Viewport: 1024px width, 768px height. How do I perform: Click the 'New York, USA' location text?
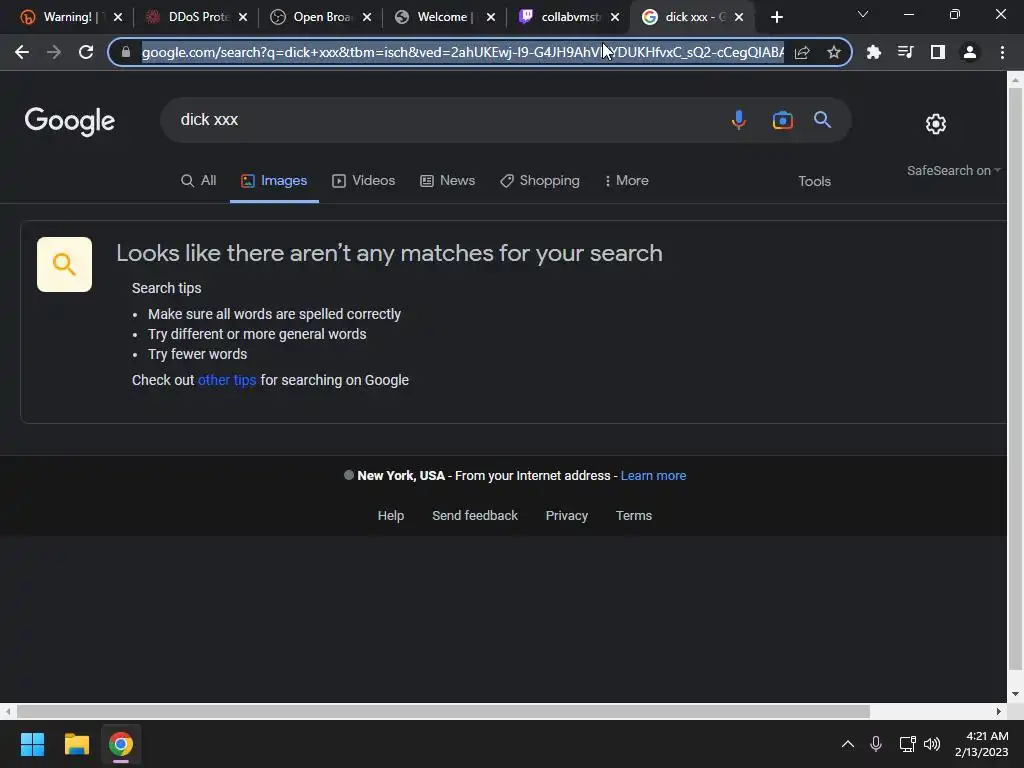coord(401,476)
